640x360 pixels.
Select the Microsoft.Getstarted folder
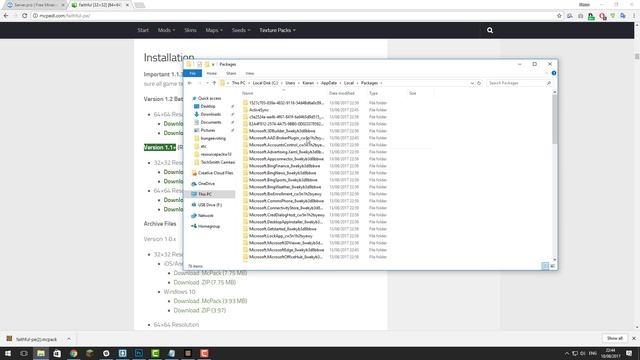(x=282, y=229)
